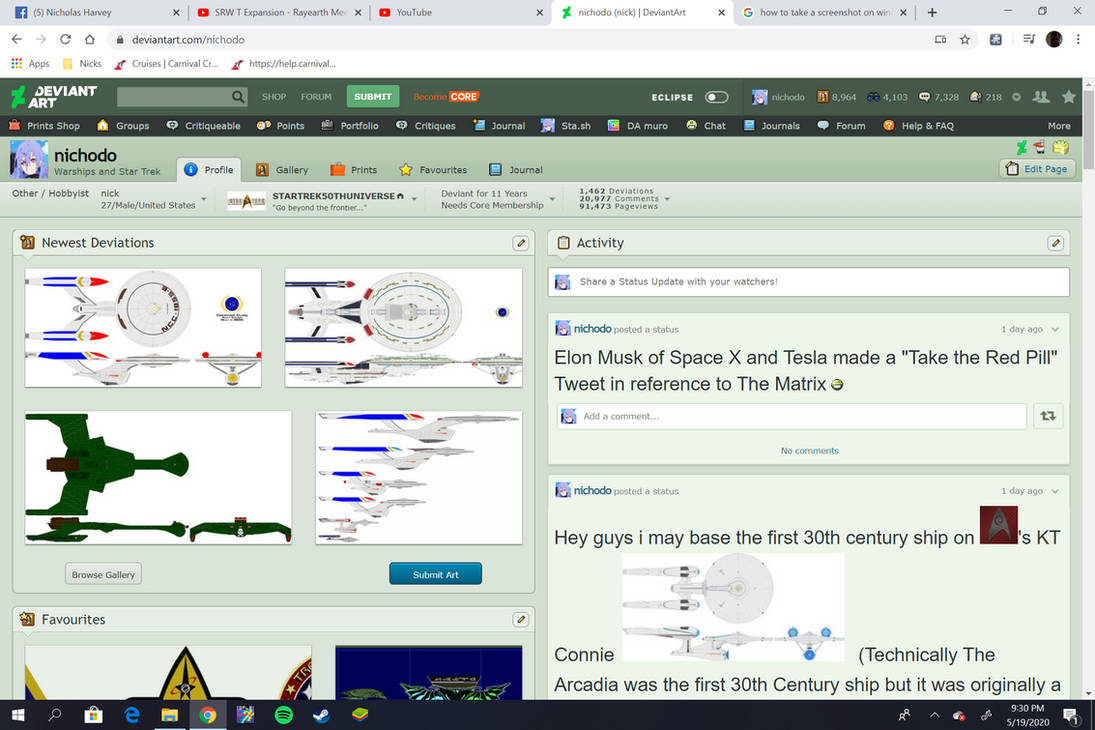Click the Add a comment field
Screen dimensions: 1095x730
pyautogui.click(x=791, y=416)
